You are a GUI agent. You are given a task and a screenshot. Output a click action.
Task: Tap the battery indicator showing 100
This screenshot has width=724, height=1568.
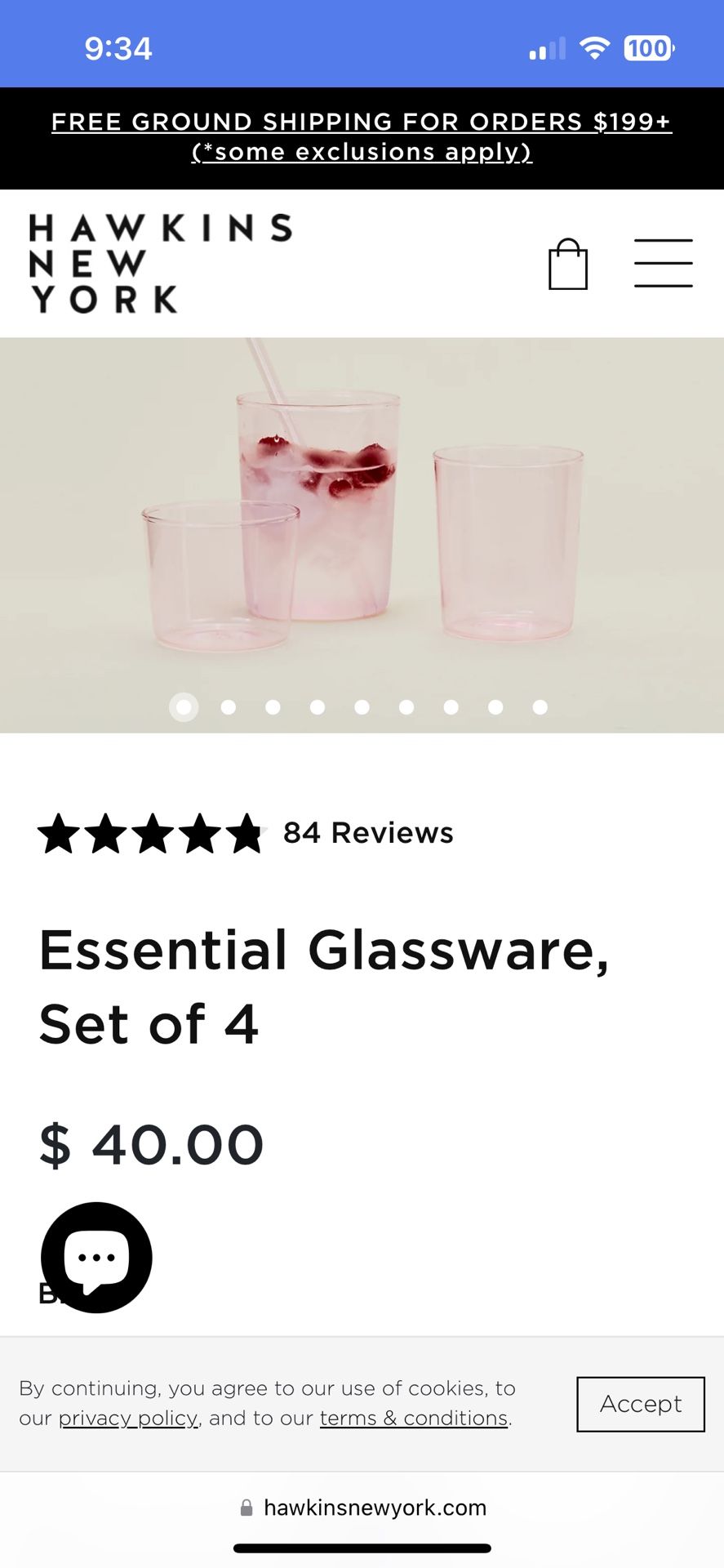pyautogui.click(x=646, y=48)
